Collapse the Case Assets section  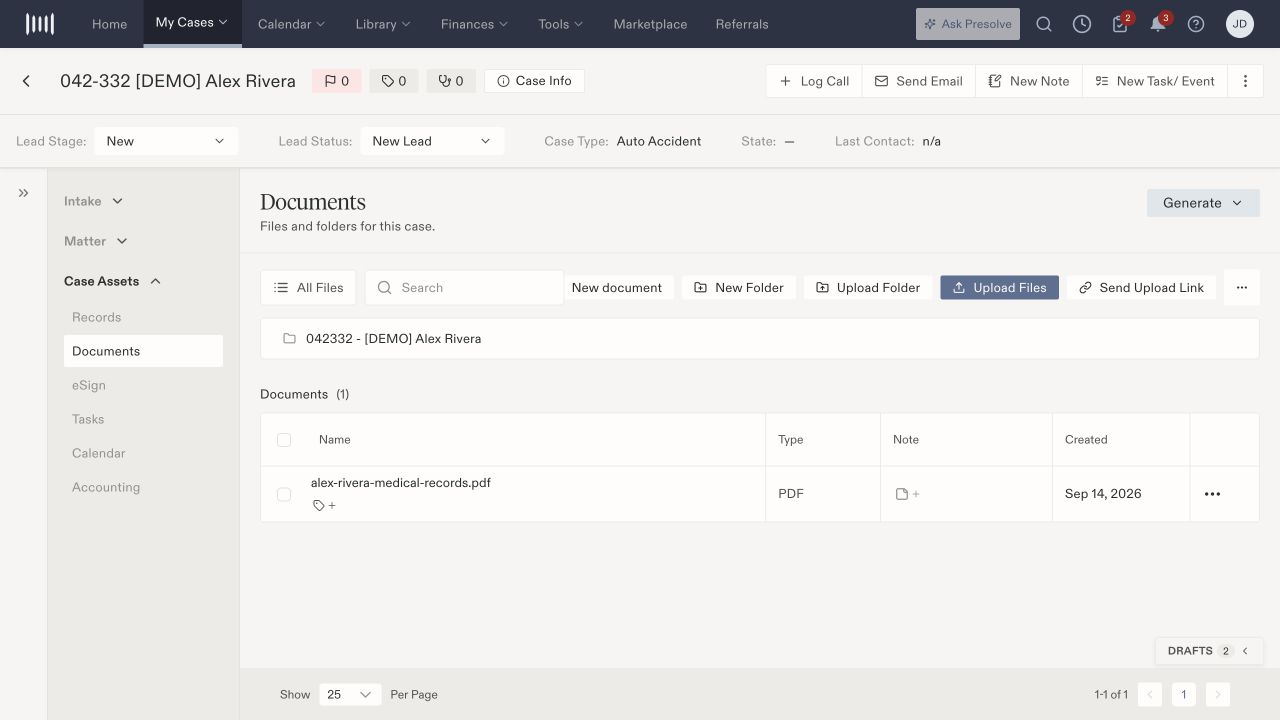point(112,281)
